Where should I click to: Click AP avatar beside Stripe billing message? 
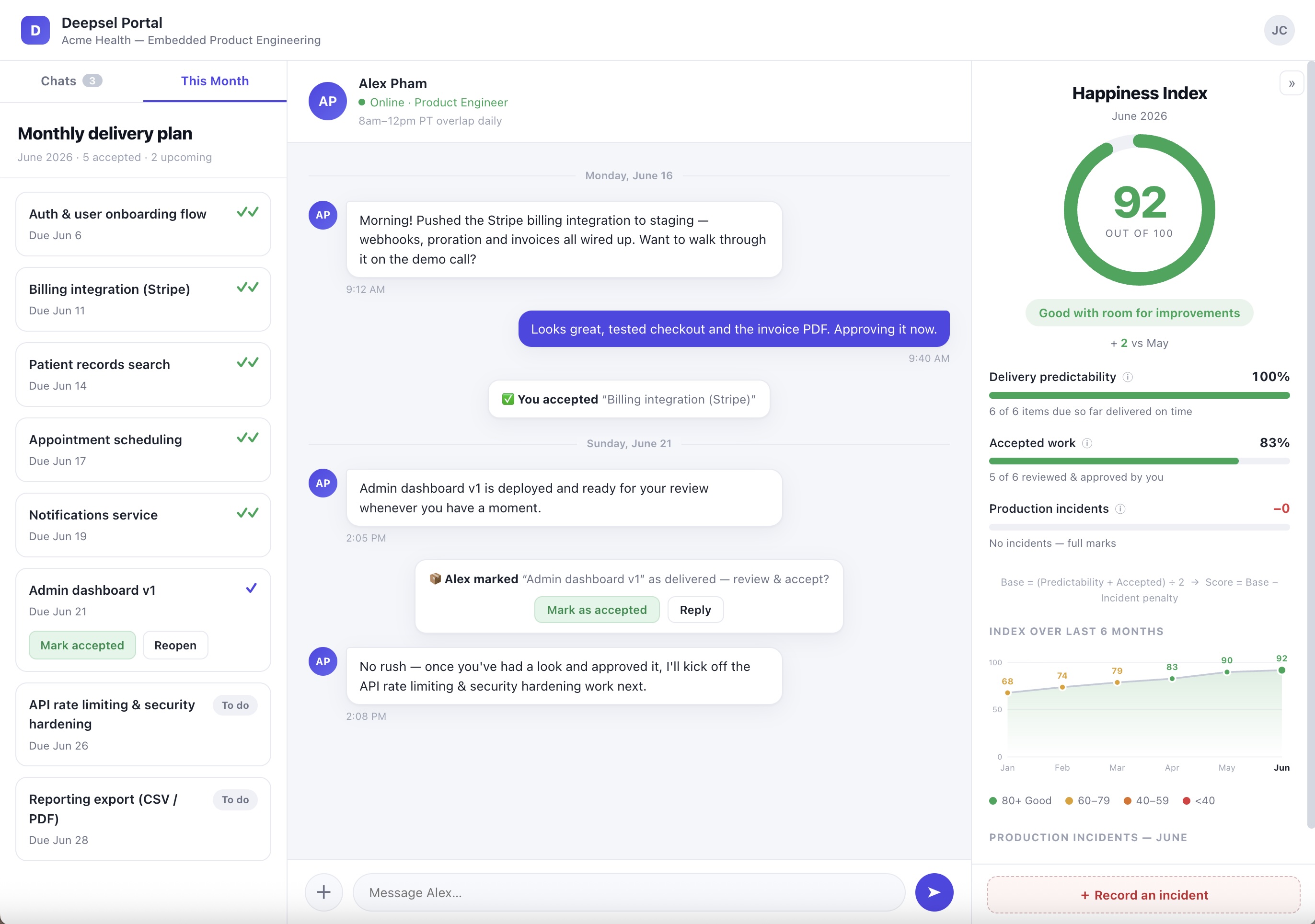[323, 215]
